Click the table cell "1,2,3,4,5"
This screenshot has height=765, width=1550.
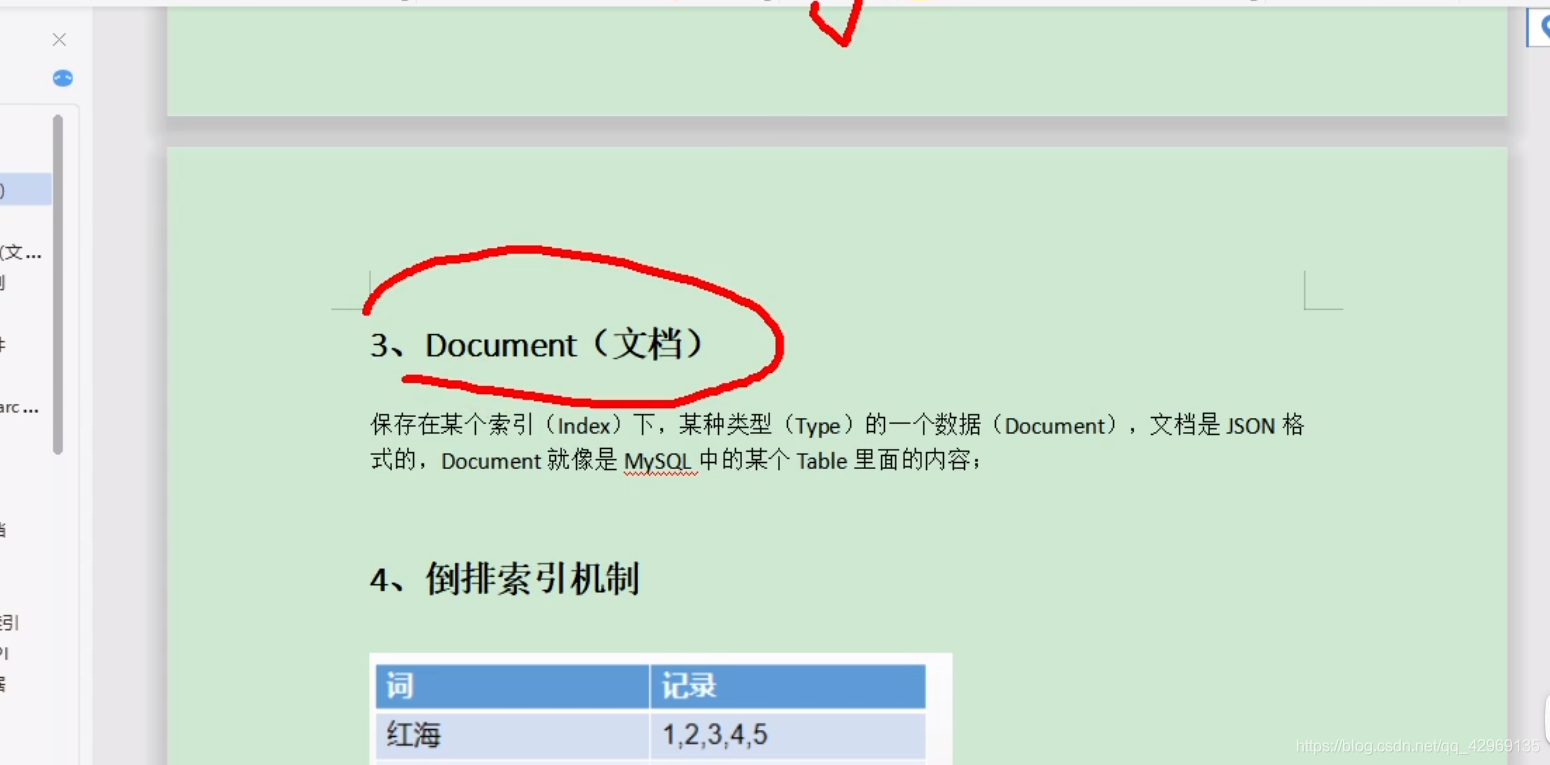[788, 736]
